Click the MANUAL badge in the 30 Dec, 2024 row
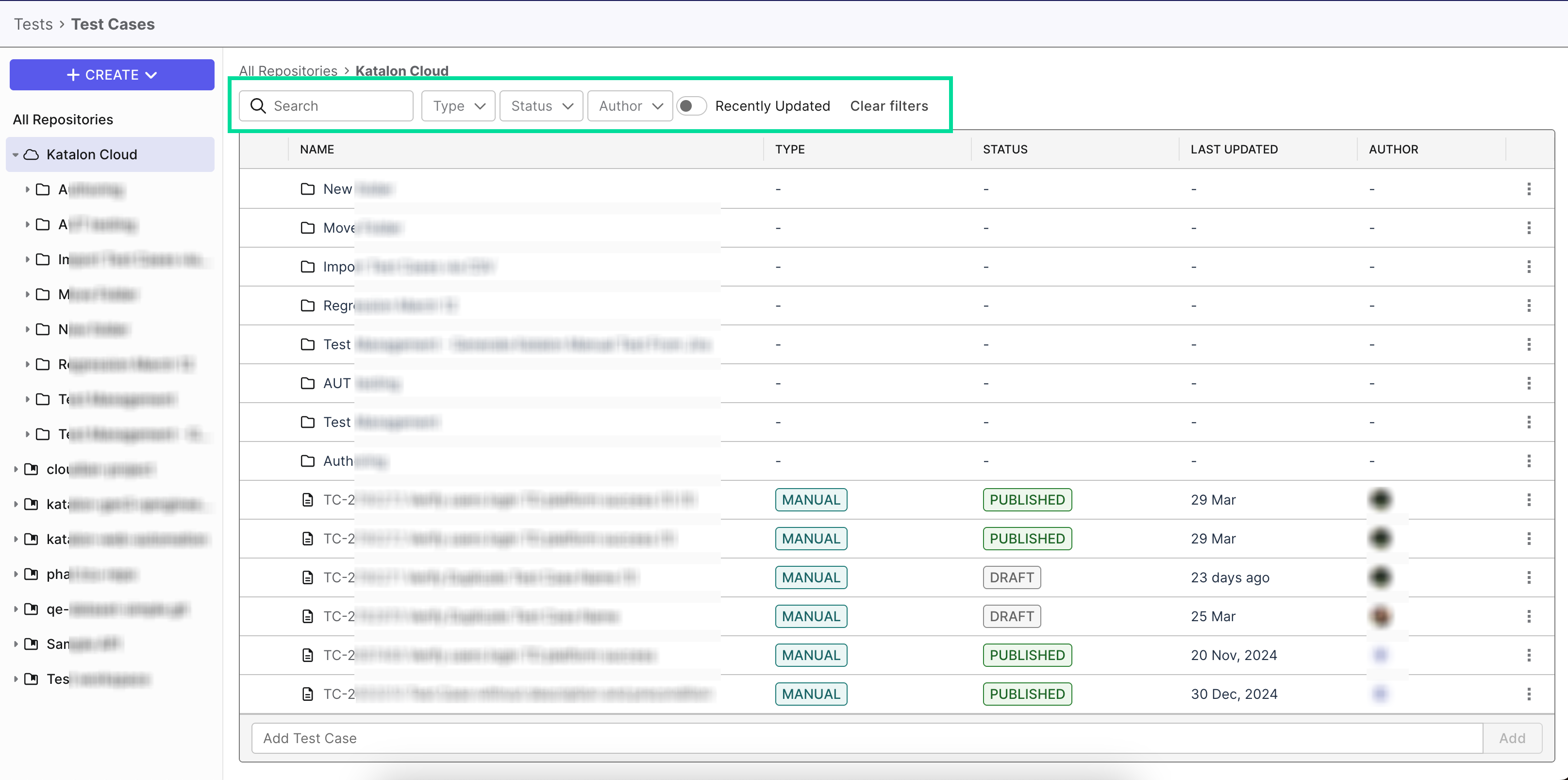Screen dimensions: 1568x780 tap(811, 694)
